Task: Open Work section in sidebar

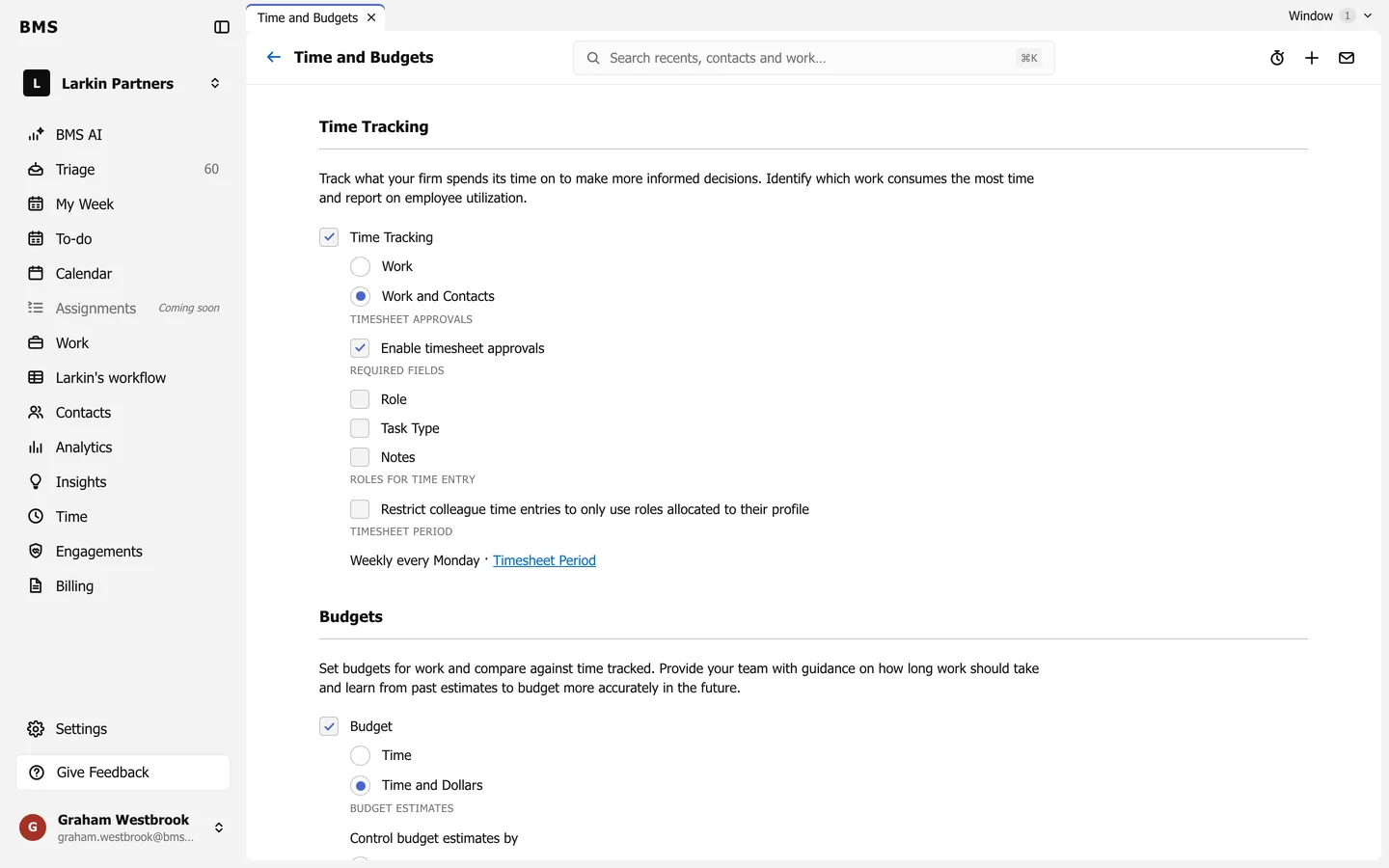Action: [x=123, y=342]
